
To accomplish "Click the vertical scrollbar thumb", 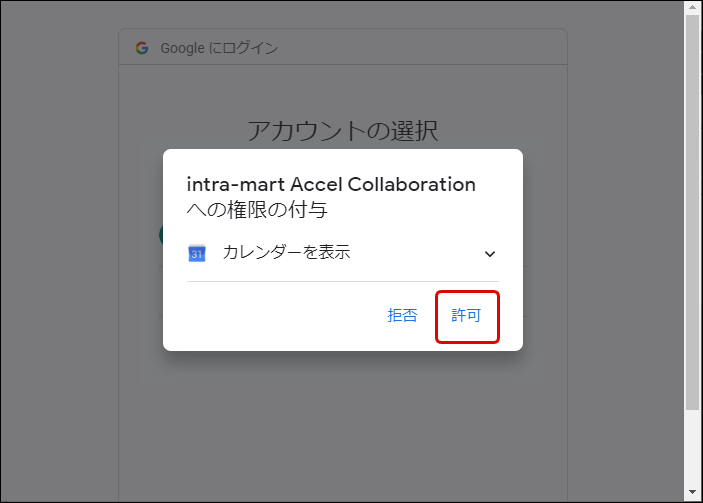I will (x=693, y=212).
